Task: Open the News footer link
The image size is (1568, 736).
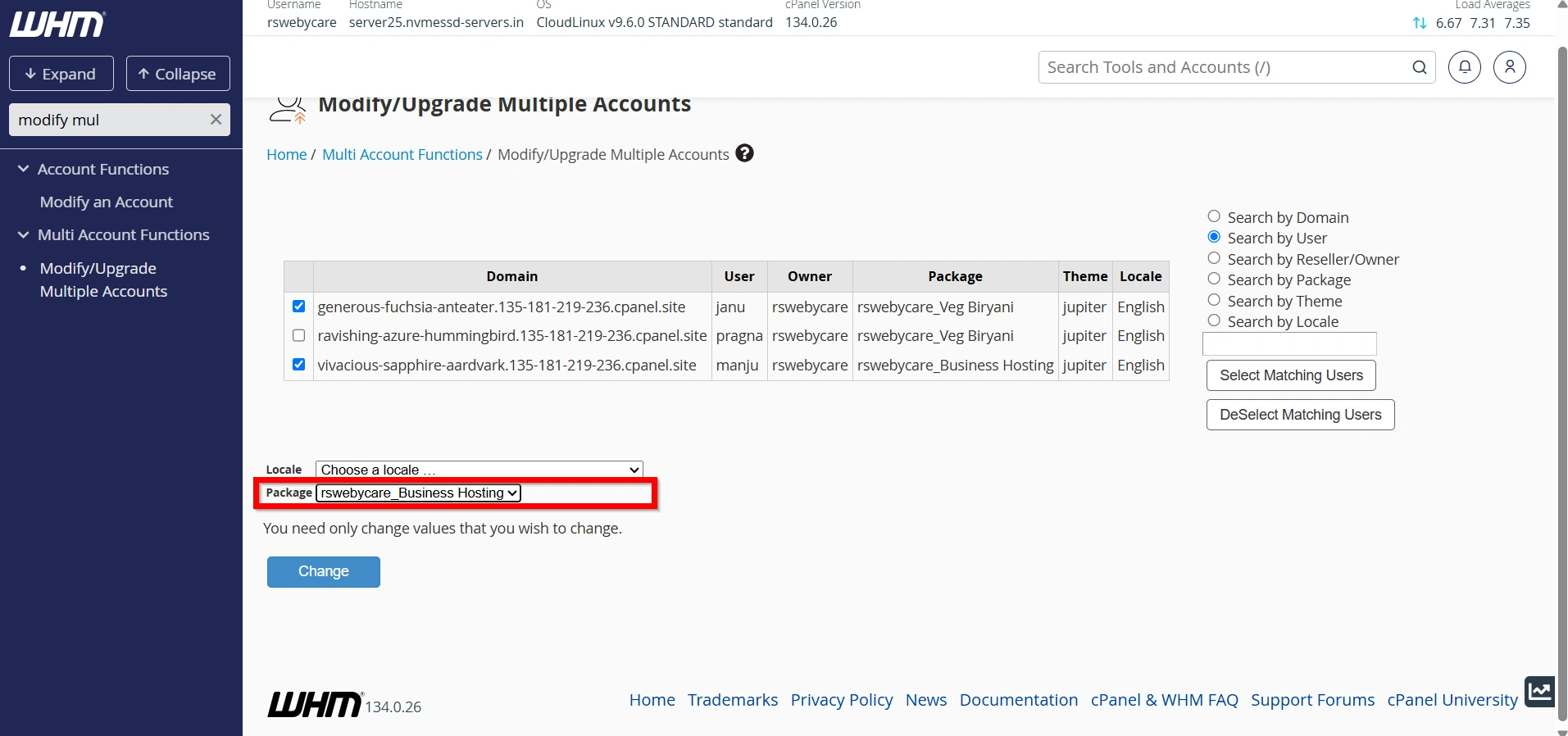Action: click(x=926, y=700)
